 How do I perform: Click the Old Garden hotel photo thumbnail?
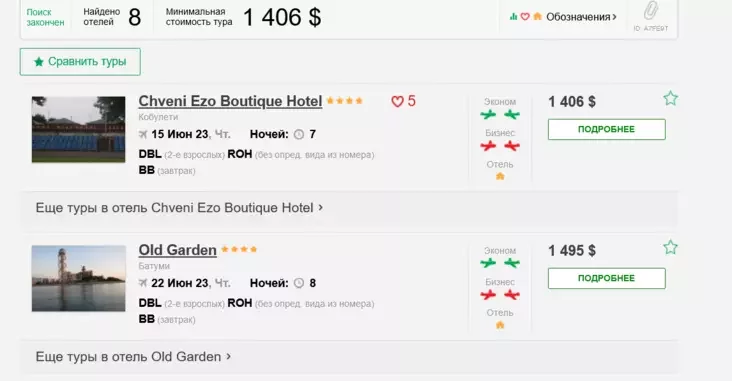tap(78, 278)
